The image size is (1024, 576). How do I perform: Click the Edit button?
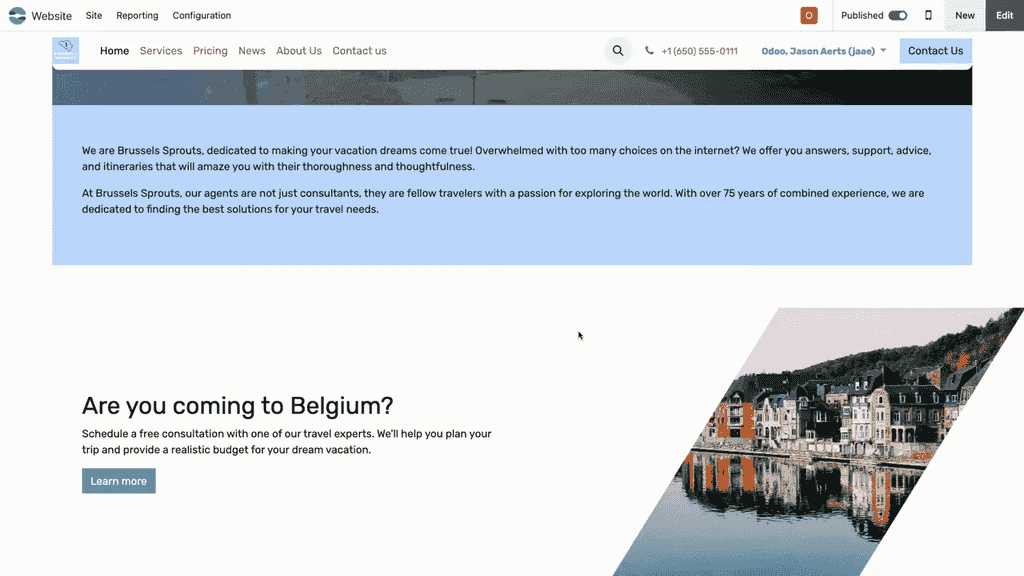(1004, 16)
